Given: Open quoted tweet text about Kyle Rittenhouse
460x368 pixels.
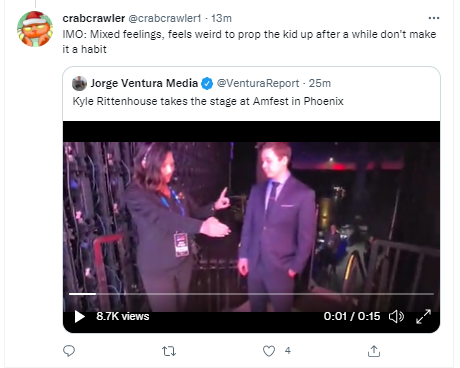Looking at the screenshot, I should point(208,101).
